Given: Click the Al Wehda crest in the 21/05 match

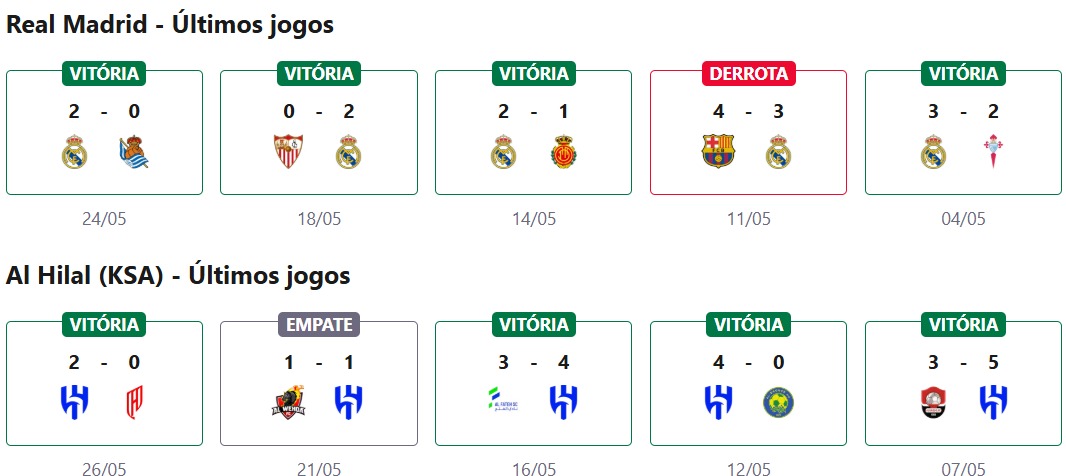Looking at the screenshot, I should coord(289,402).
